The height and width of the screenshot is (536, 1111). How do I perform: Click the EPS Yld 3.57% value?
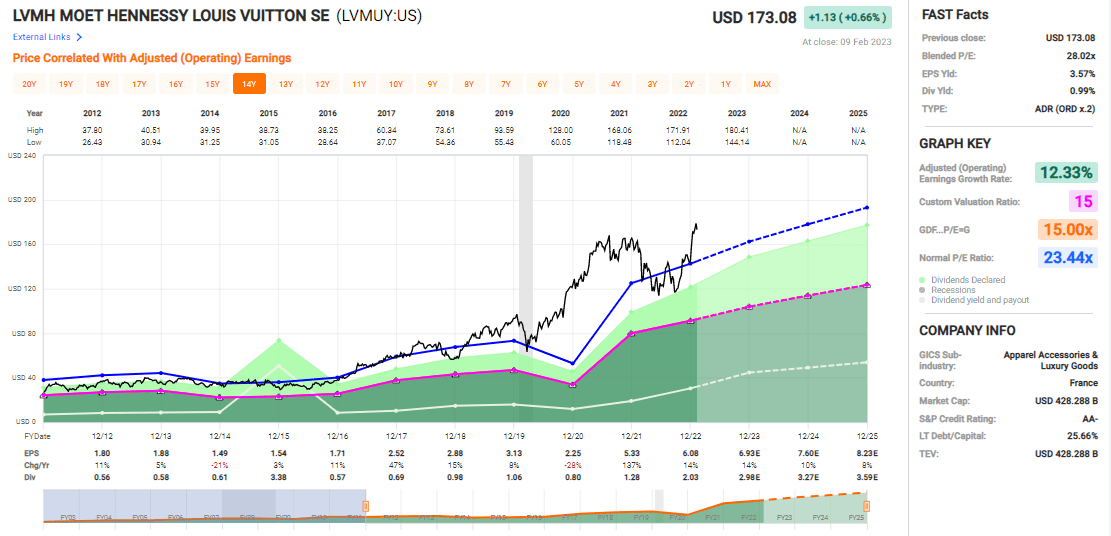tap(1081, 73)
